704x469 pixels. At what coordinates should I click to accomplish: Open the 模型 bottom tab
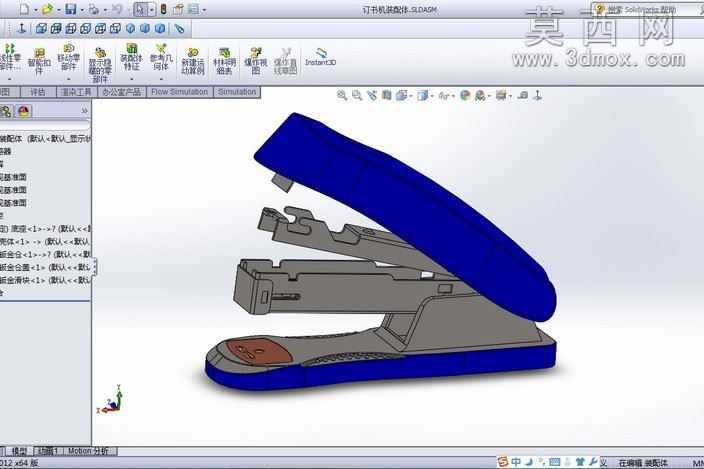coord(19,451)
